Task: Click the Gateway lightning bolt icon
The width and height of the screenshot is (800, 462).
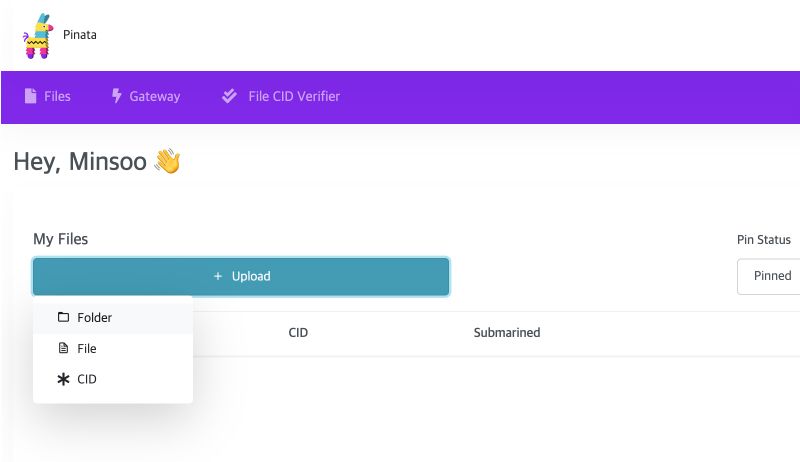Action: point(116,95)
